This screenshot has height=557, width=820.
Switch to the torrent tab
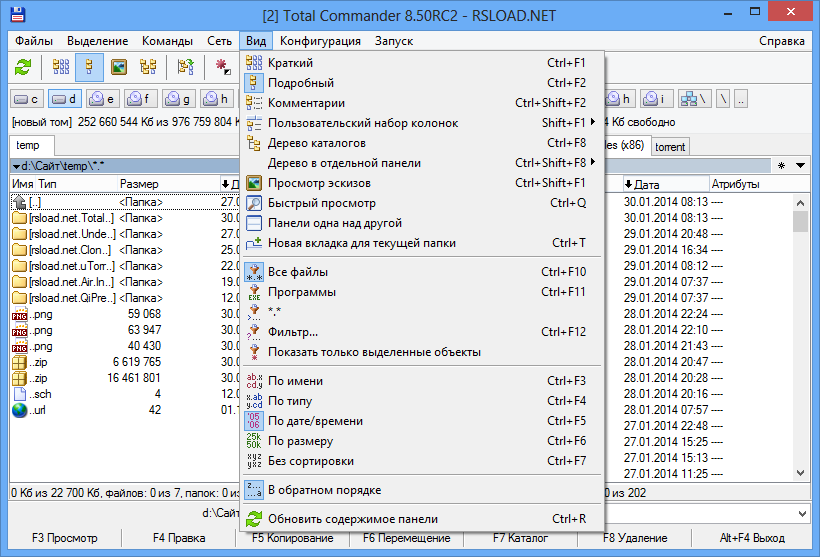(670, 147)
